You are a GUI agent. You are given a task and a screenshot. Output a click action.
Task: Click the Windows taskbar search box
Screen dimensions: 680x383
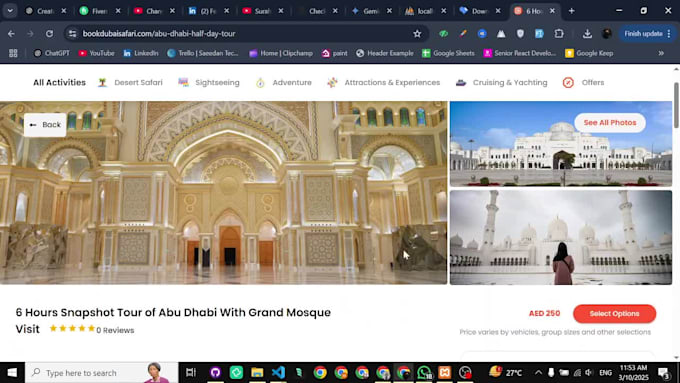coord(101,373)
